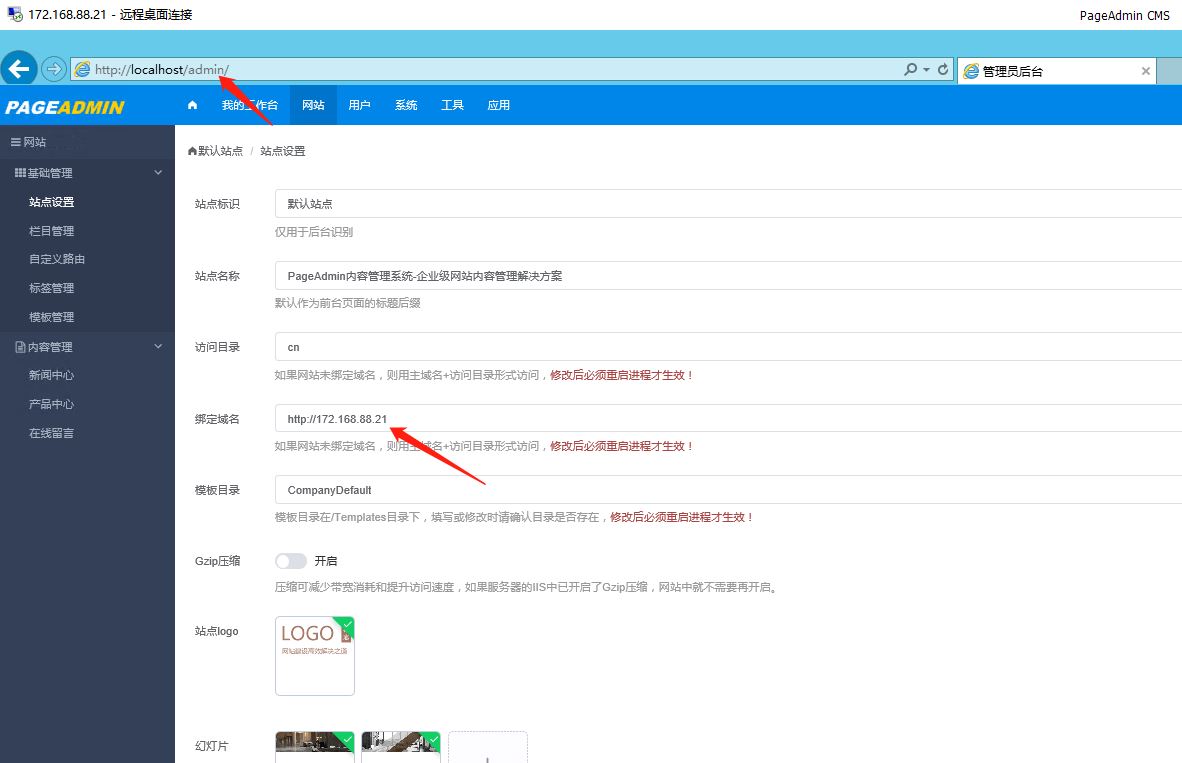This screenshot has height=763, width=1182.
Task: Click the Gzip压缩 field label
Action: [x=217, y=561]
